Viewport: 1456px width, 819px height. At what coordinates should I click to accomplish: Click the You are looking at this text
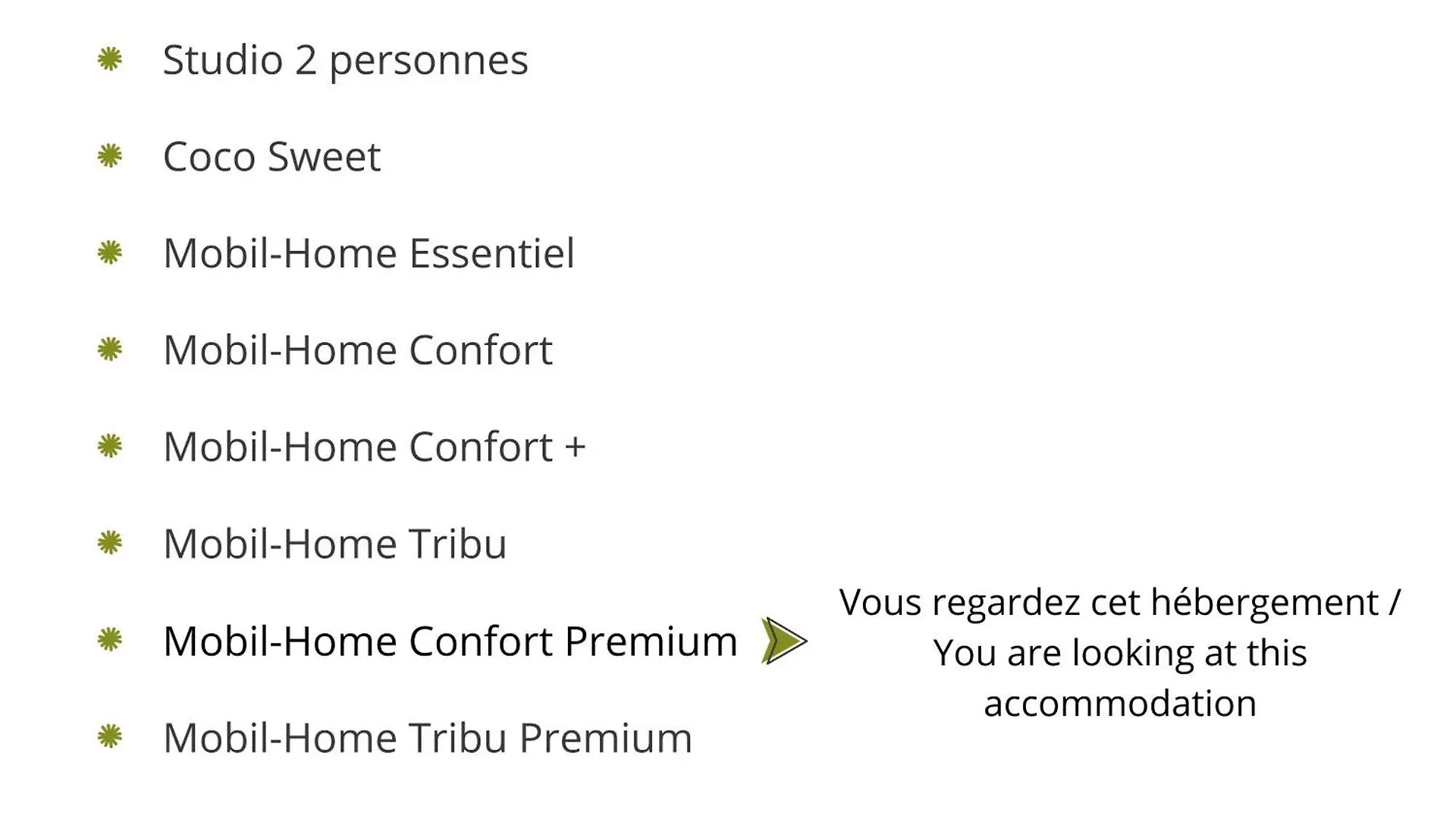1120,654
